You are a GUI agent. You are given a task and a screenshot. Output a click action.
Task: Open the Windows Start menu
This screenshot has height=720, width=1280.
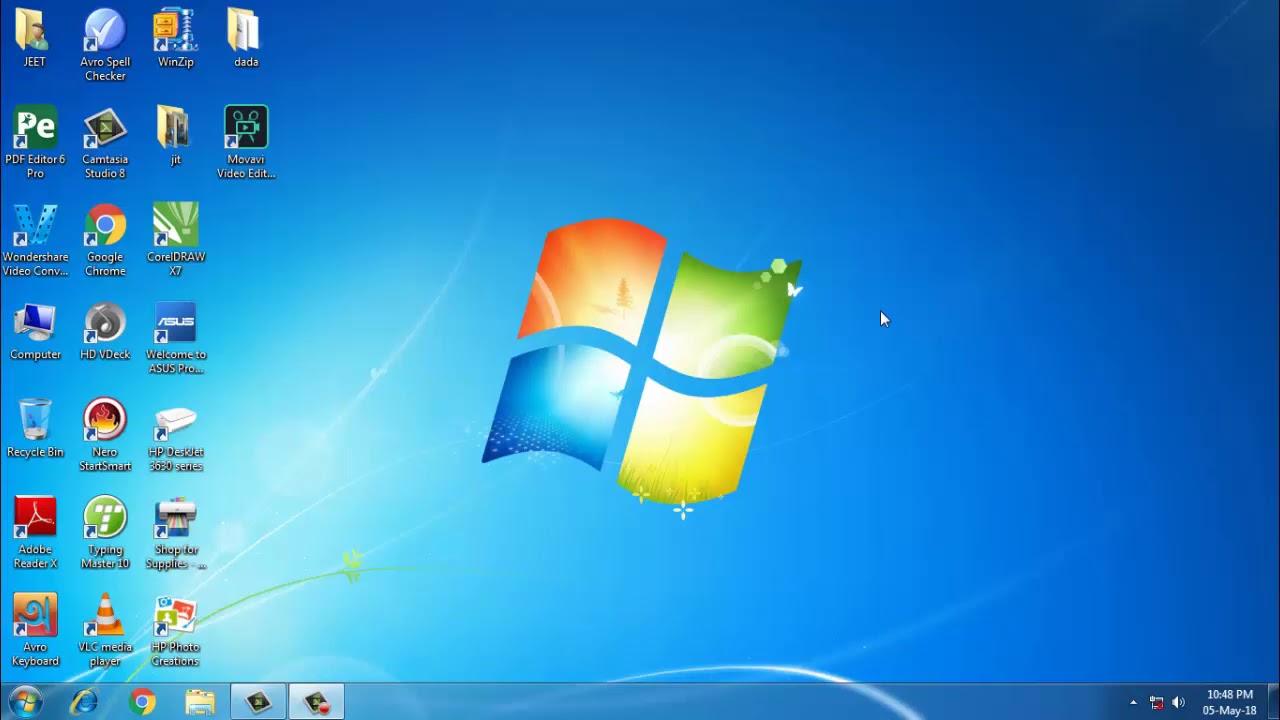tap(24, 702)
